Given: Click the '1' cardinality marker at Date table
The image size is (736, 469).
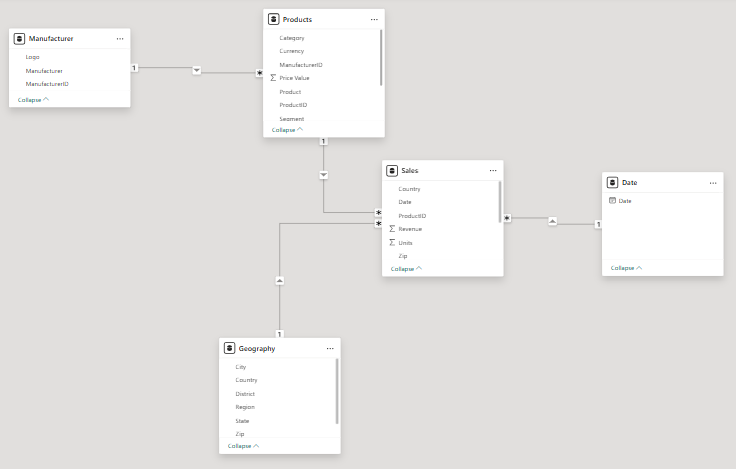Looking at the screenshot, I should pos(598,224).
